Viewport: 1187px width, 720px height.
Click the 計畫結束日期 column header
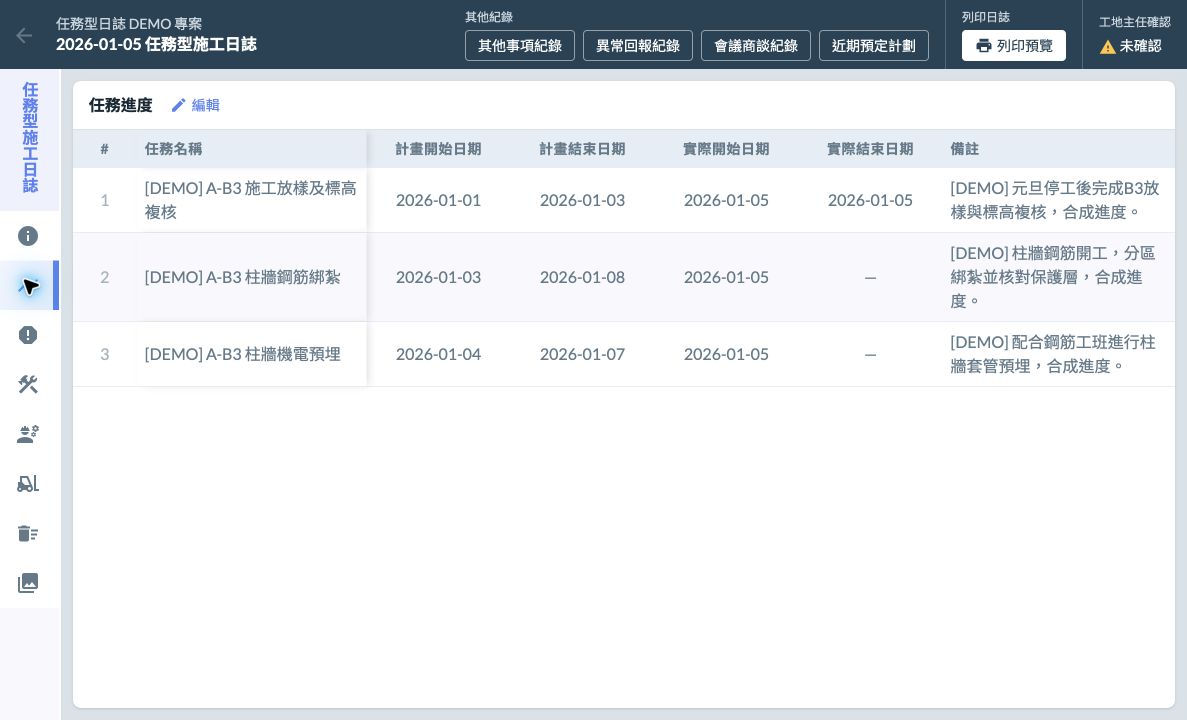point(582,149)
